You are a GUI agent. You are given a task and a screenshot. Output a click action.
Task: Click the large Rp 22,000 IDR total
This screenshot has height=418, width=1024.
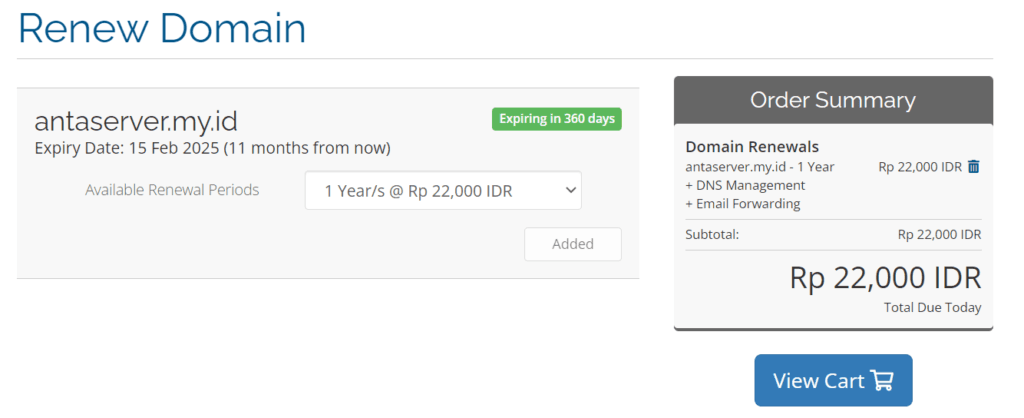tap(885, 278)
